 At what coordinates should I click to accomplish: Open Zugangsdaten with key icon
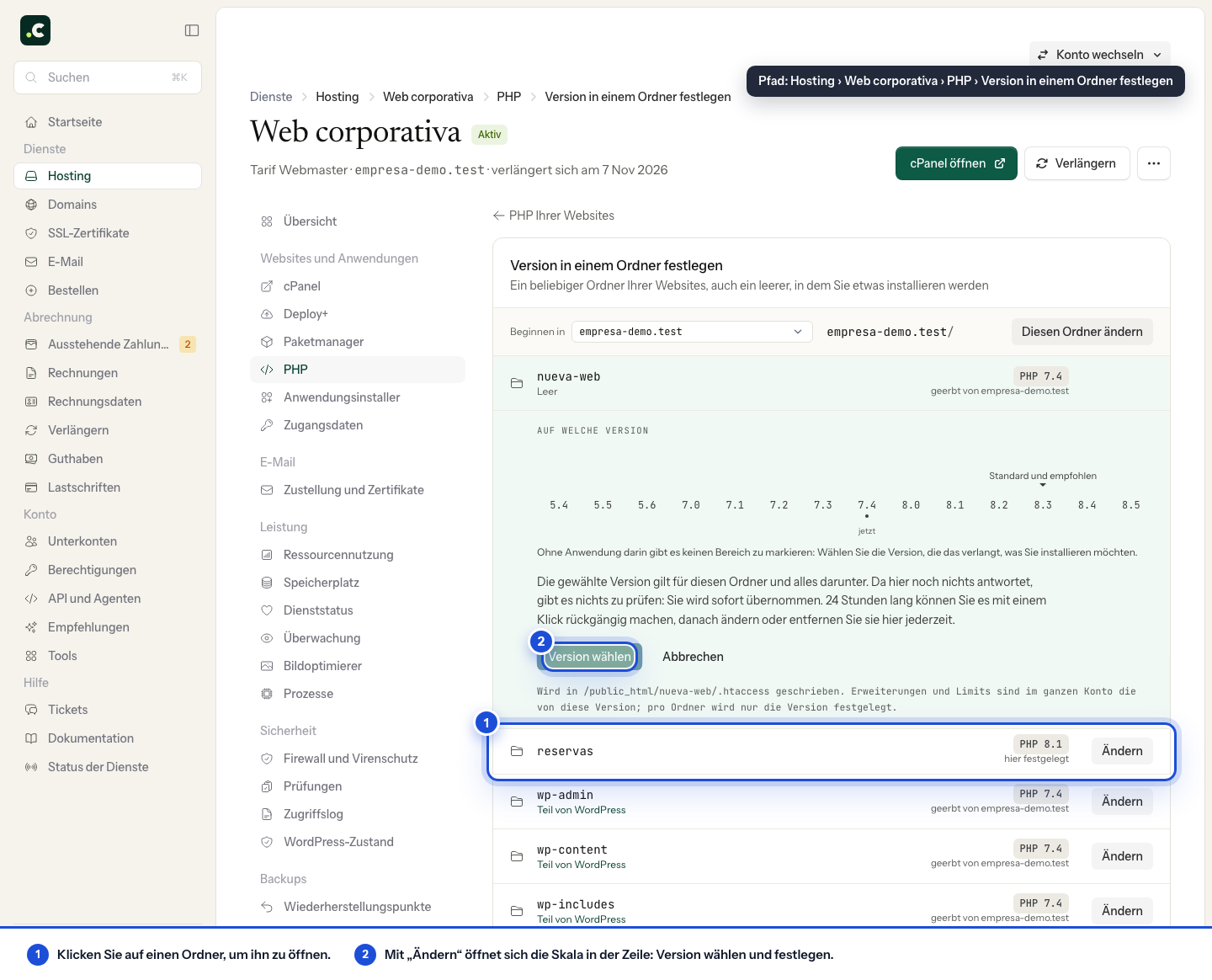tap(358, 425)
